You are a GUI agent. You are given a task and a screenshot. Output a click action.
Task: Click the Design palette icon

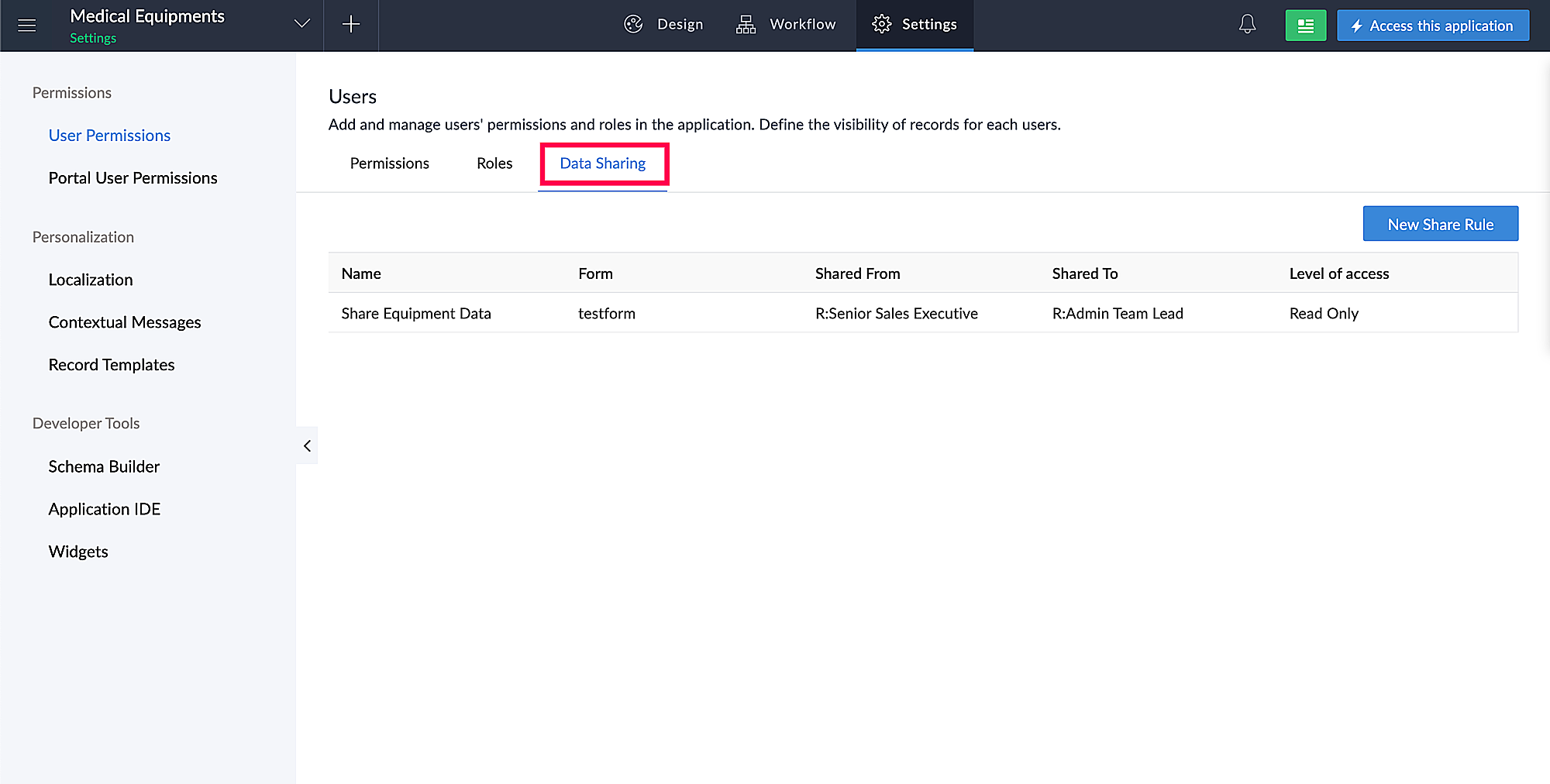coord(633,25)
